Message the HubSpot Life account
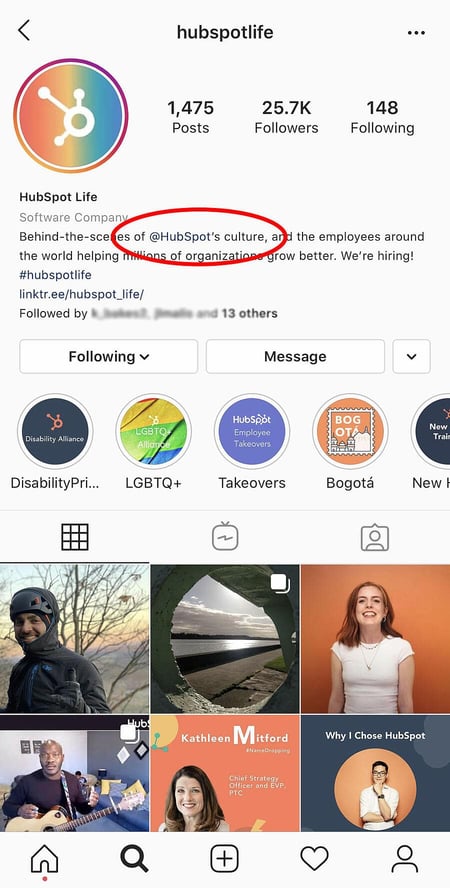This screenshot has width=450, height=888. (295, 356)
